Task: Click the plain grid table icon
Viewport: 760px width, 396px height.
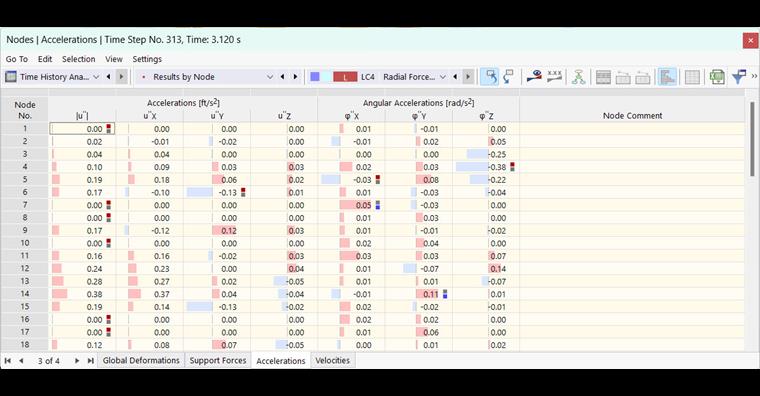Action: (x=692, y=77)
